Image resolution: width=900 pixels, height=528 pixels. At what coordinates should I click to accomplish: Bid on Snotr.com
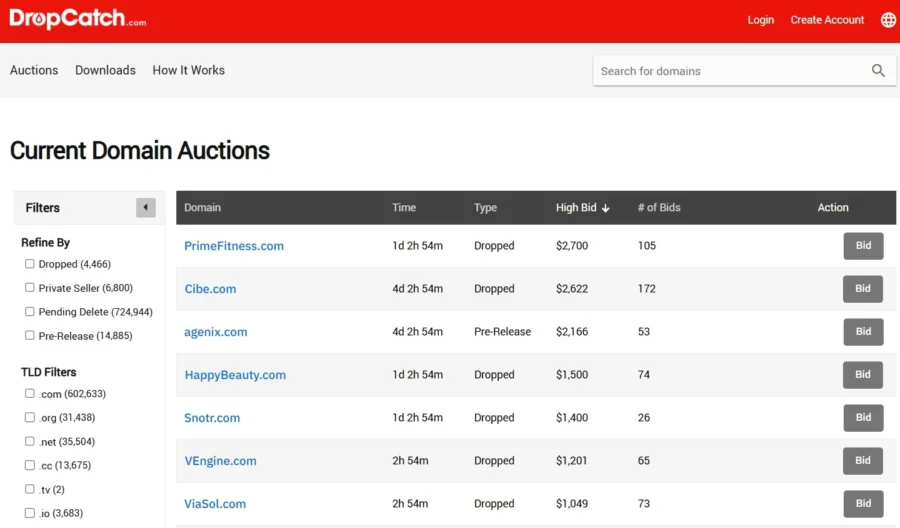[863, 418]
